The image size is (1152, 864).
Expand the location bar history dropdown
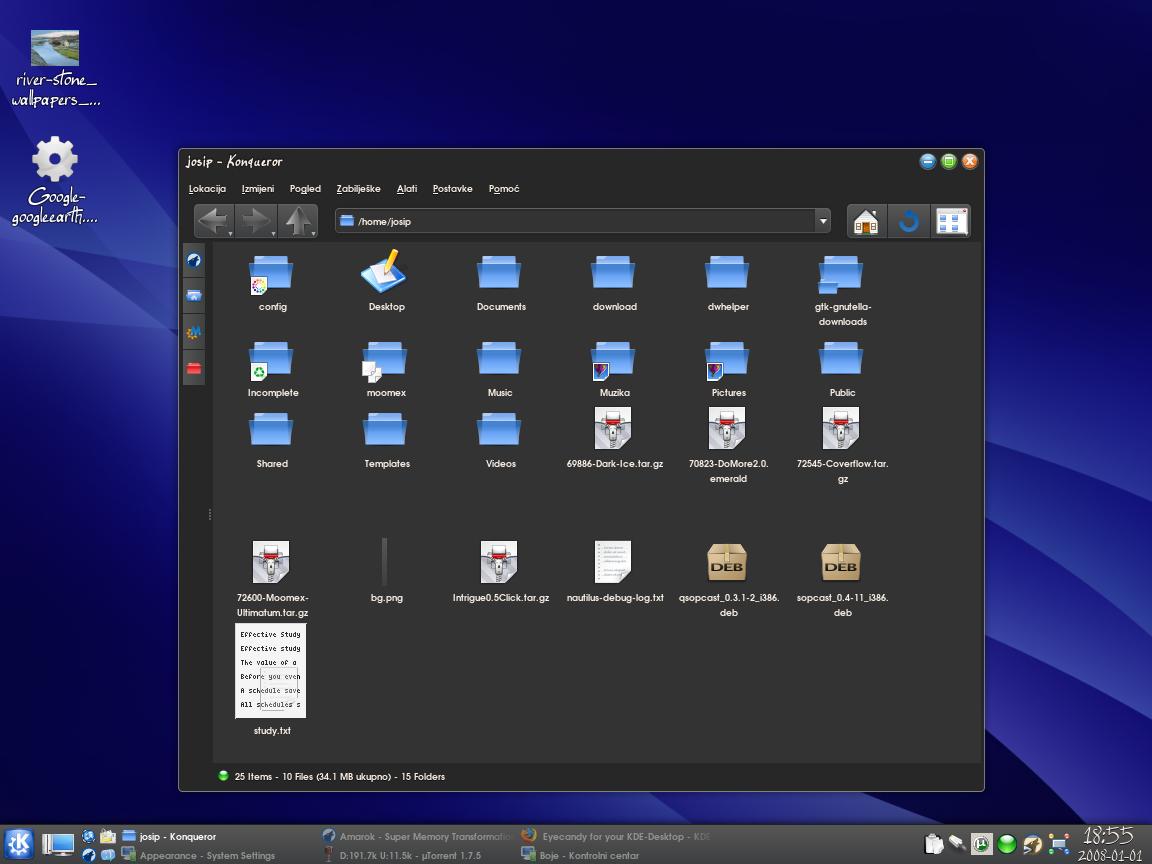823,221
